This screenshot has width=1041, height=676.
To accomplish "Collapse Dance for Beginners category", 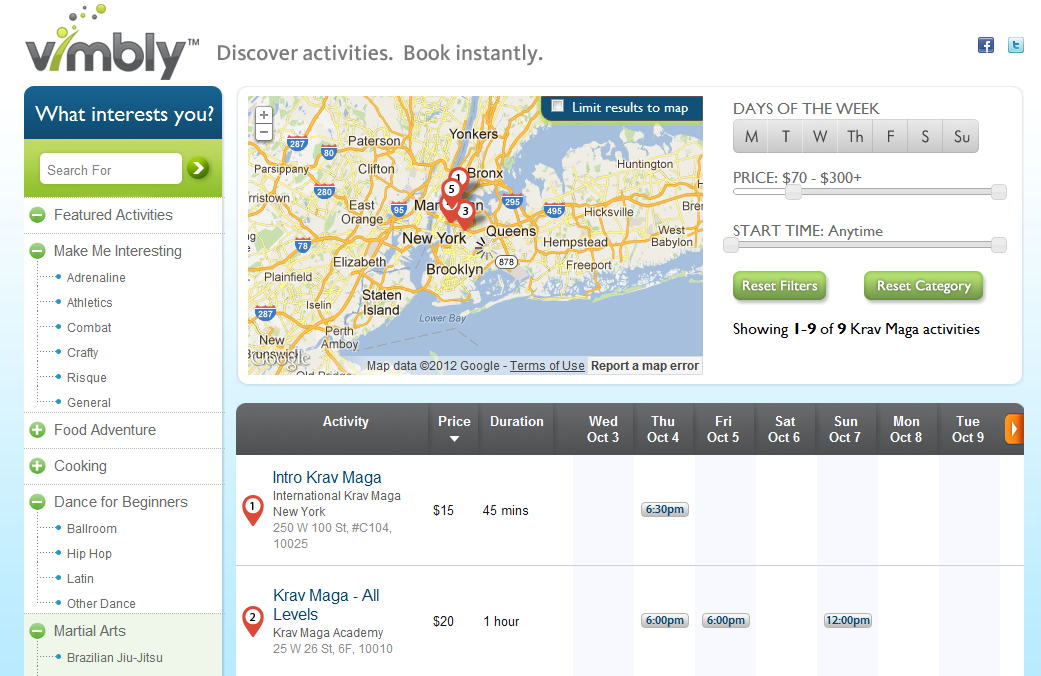I will (37, 502).
